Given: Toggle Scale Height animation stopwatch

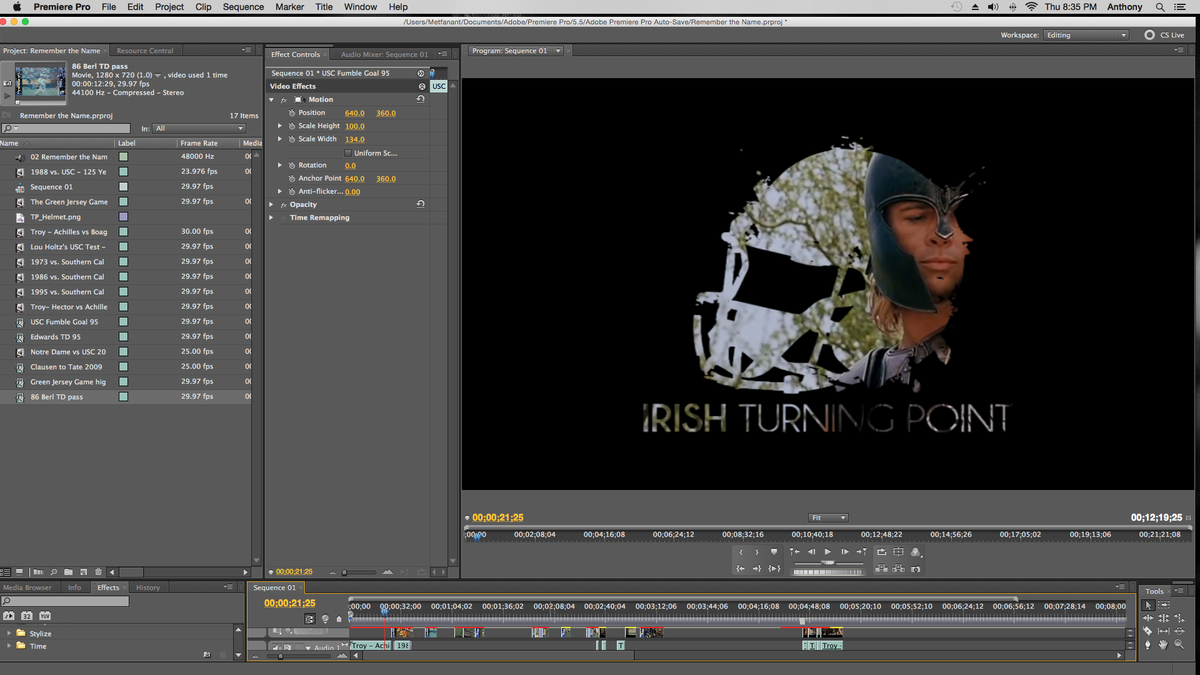Looking at the screenshot, I should pyautogui.click(x=292, y=126).
